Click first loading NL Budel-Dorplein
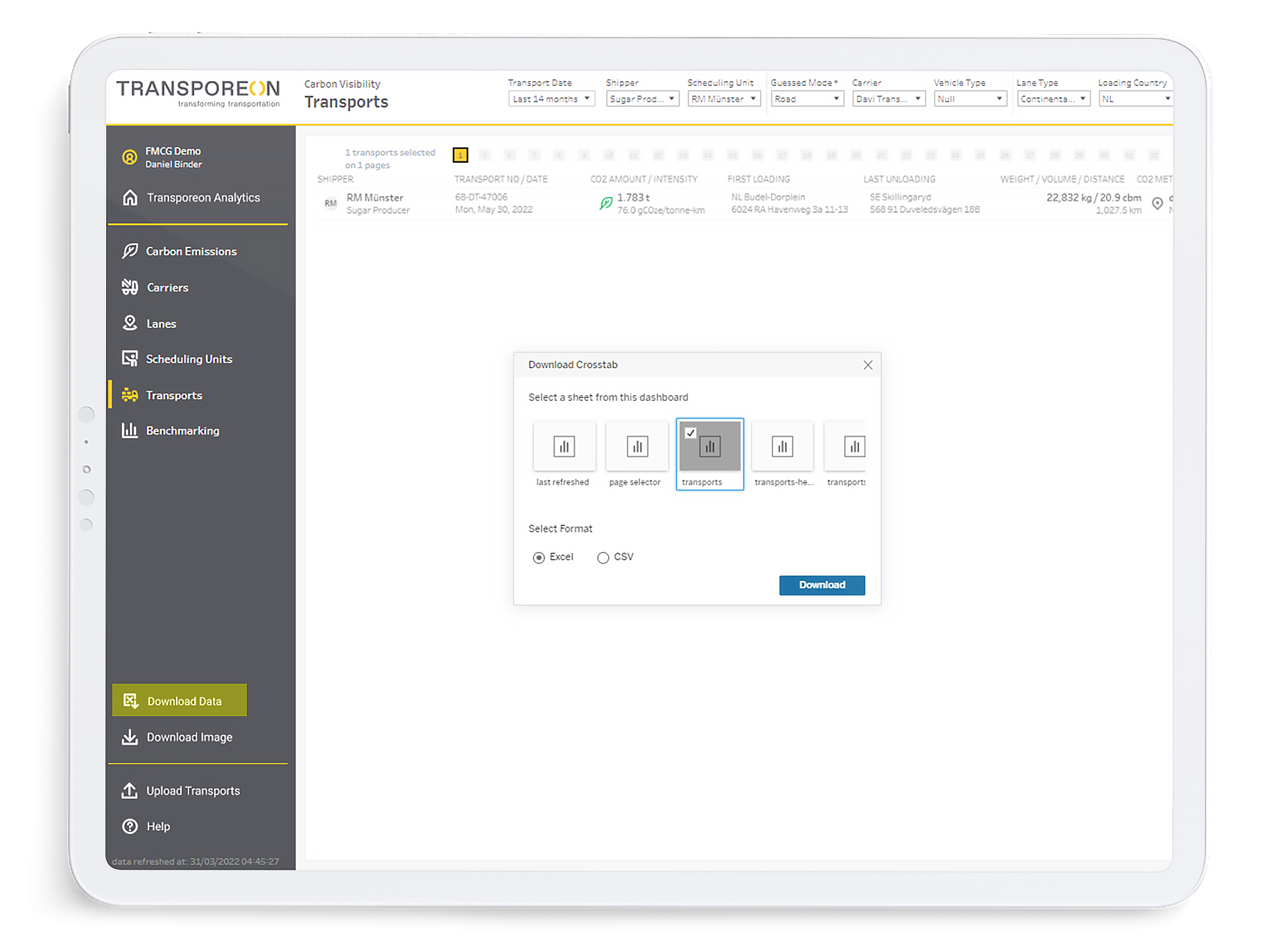 click(x=768, y=197)
